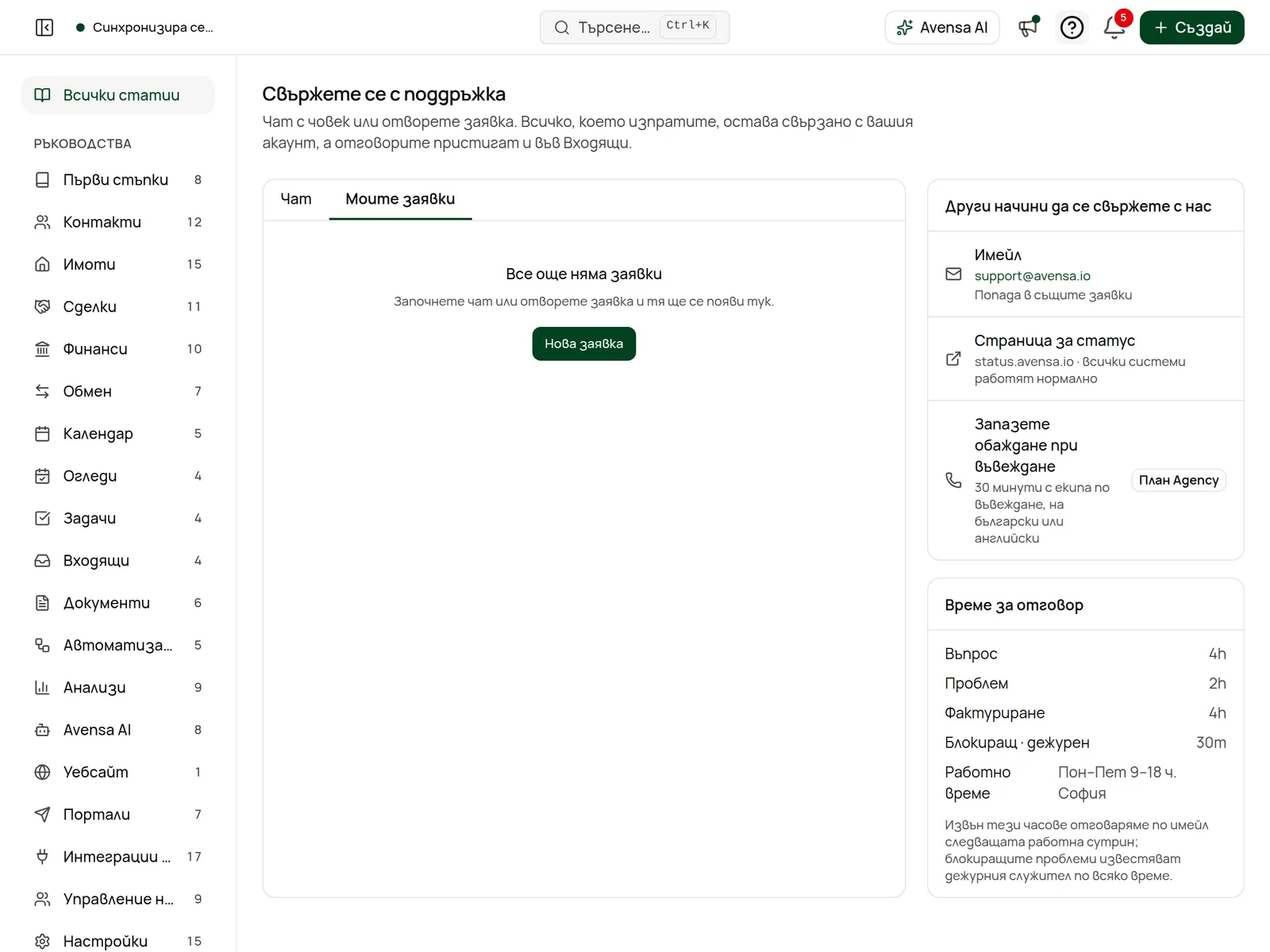
Task: Open the Документи file icon
Action: pos(43,603)
